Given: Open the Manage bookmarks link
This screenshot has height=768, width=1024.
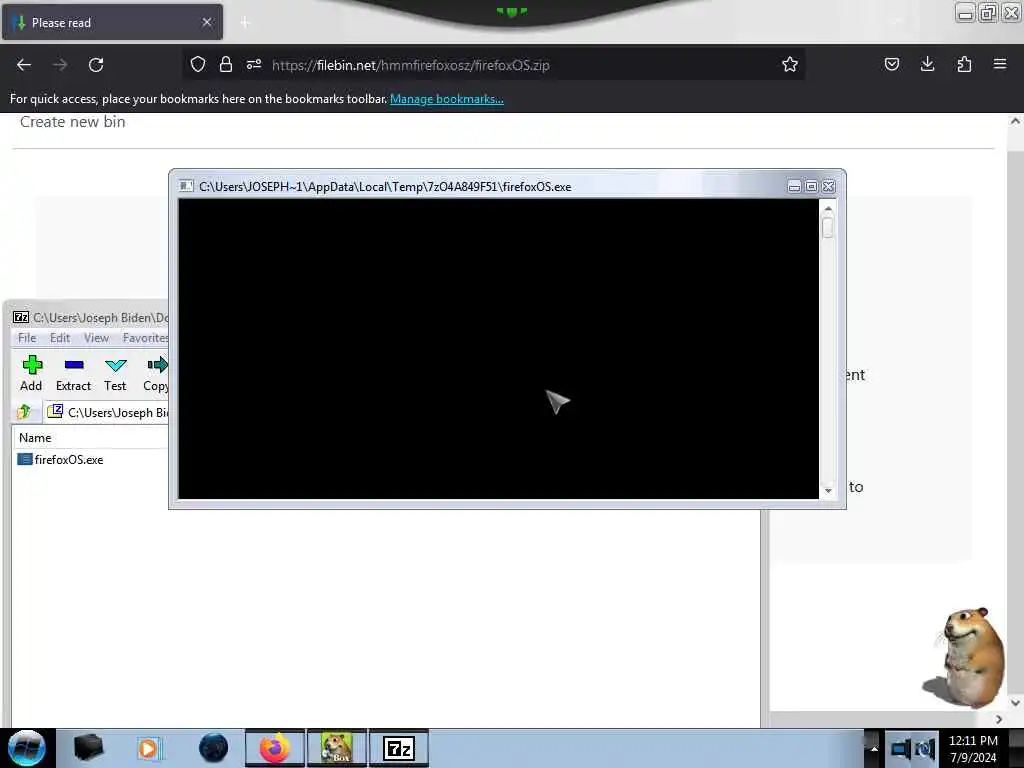Looking at the screenshot, I should click(447, 99).
